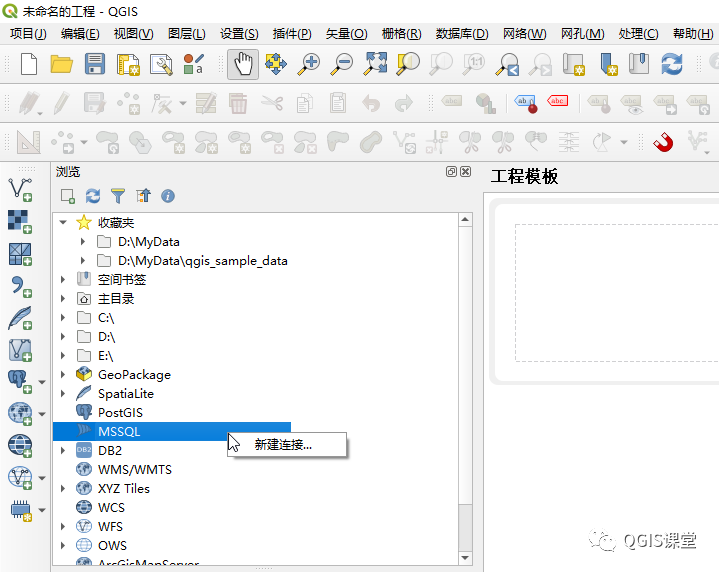Screen dimensions: 719x572
Task: Open the 数据库(D) menu
Action: [462, 33]
